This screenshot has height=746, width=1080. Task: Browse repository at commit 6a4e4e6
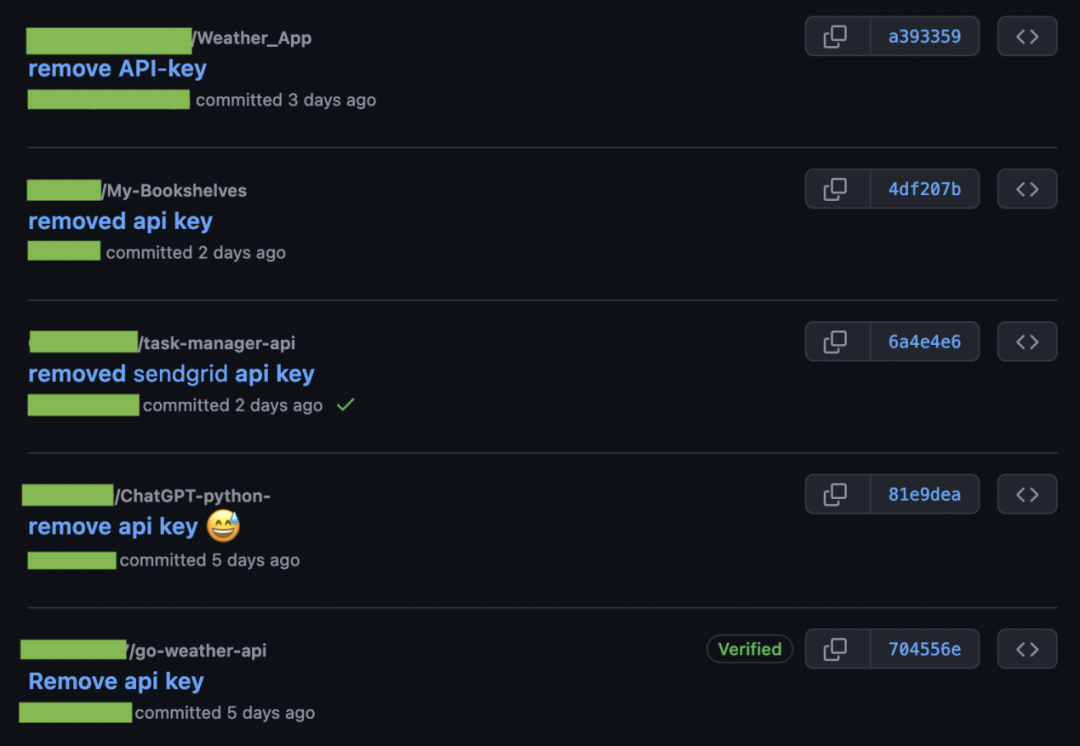tap(1027, 342)
